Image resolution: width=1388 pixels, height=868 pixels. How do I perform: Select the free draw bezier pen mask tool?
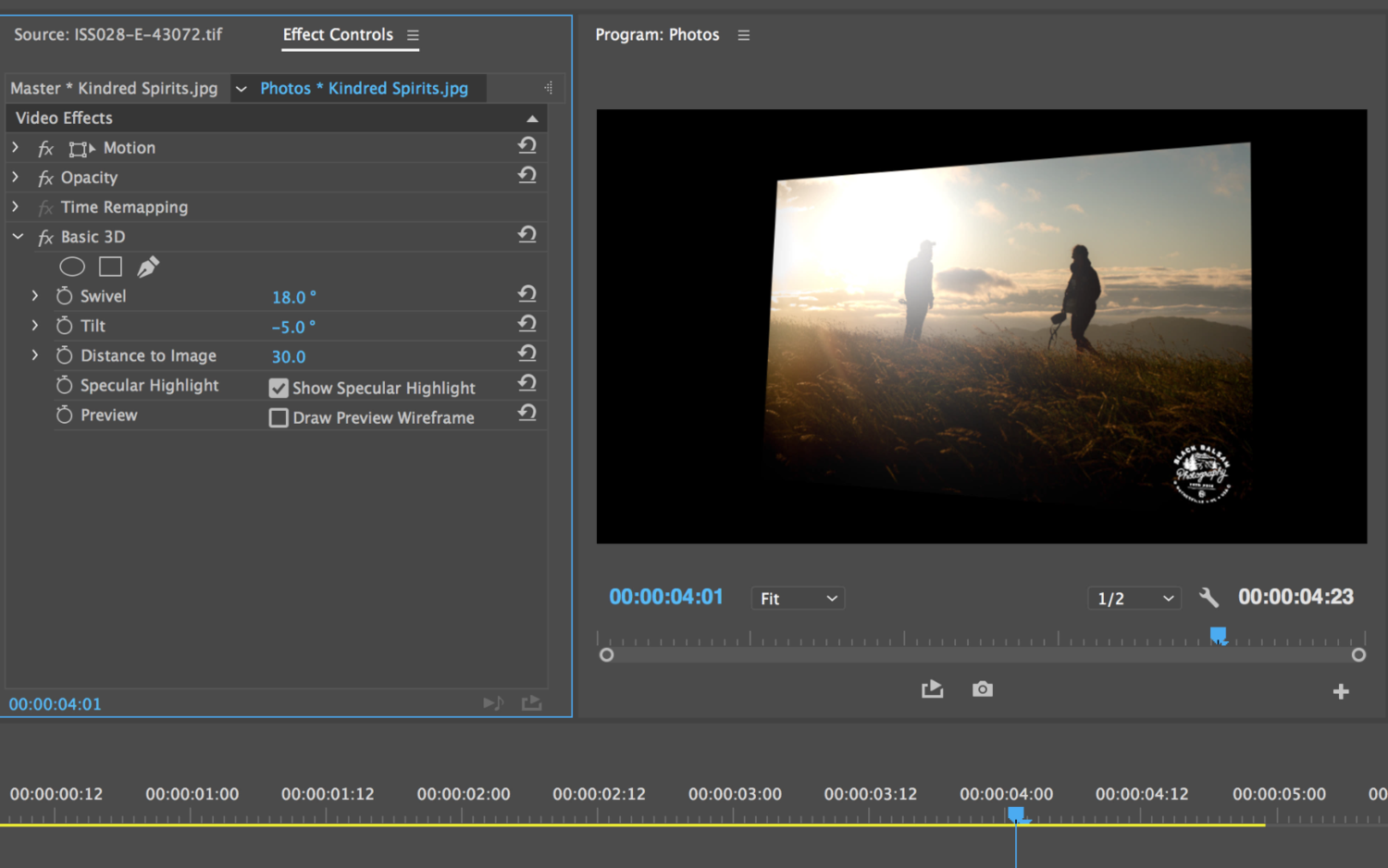pyautogui.click(x=148, y=267)
